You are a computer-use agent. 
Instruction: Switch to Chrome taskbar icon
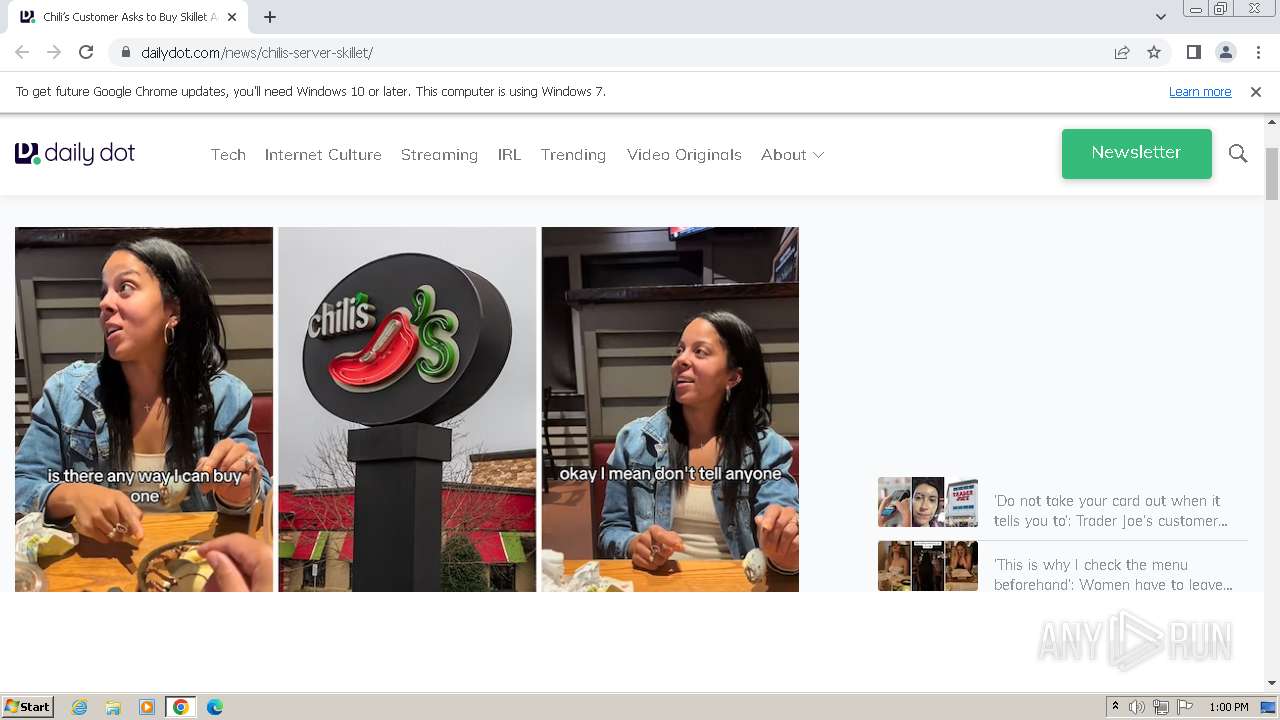pos(181,707)
